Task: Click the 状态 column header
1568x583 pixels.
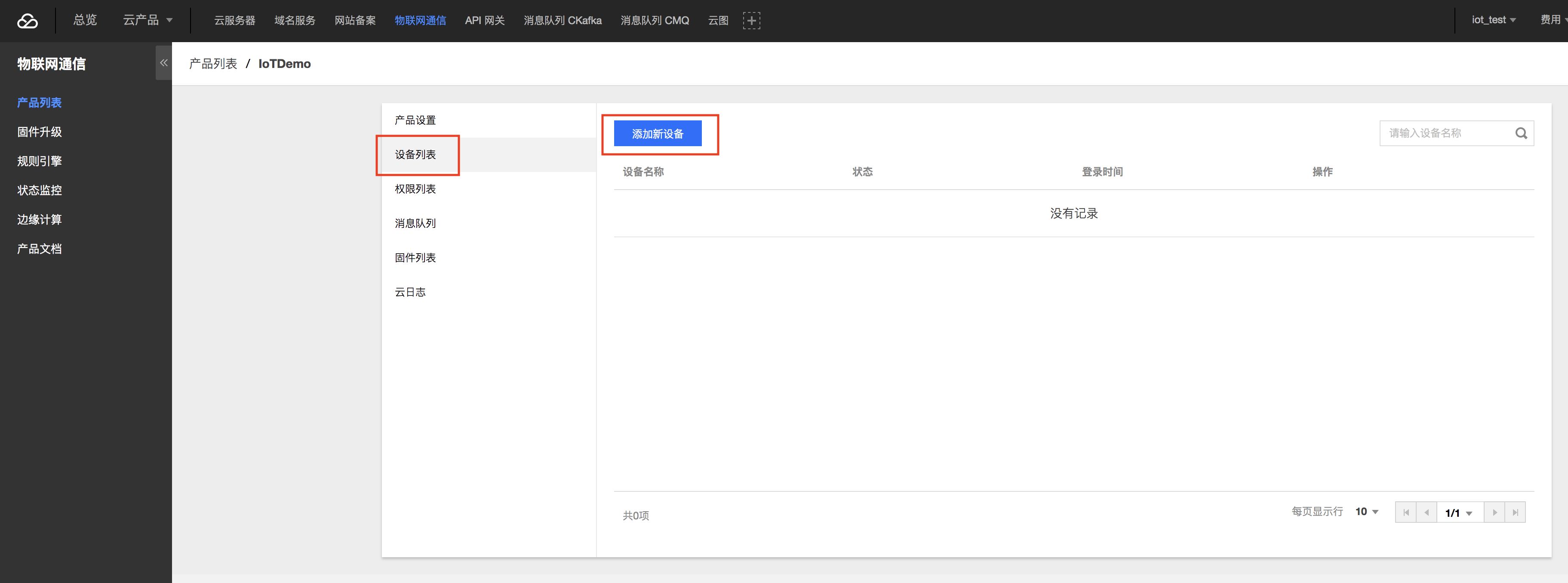Action: pos(863,172)
